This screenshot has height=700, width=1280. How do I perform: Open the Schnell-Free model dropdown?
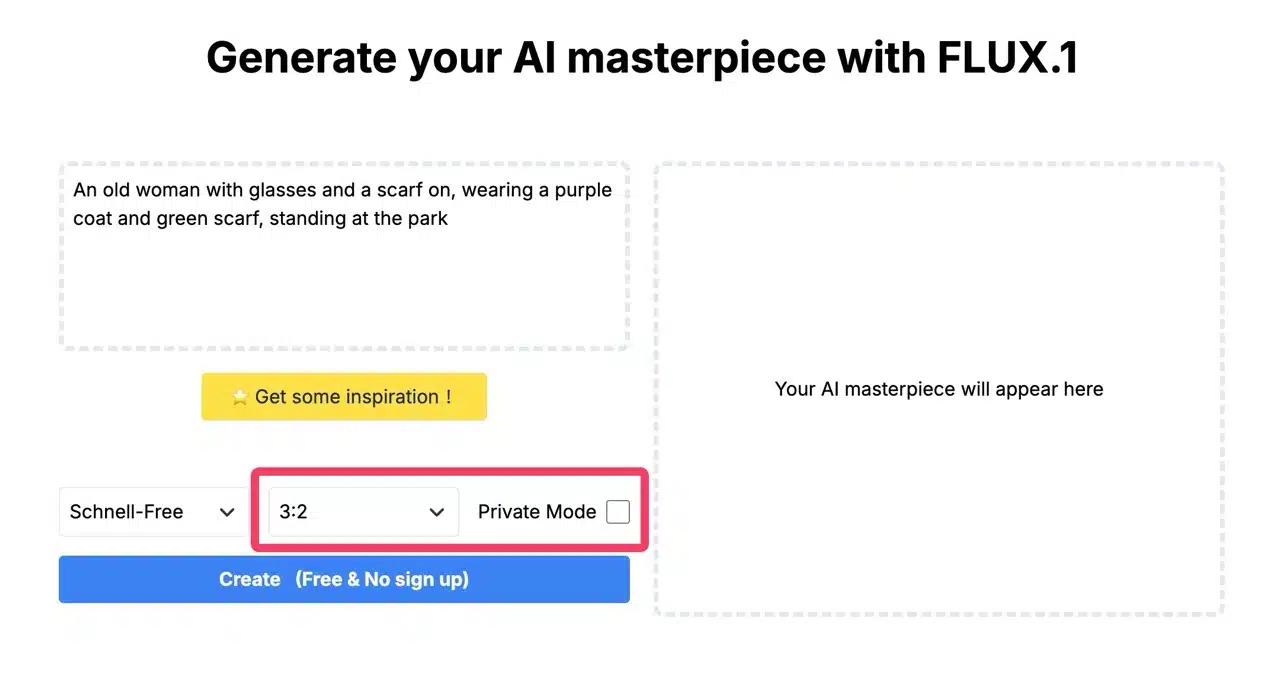point(153,512)
